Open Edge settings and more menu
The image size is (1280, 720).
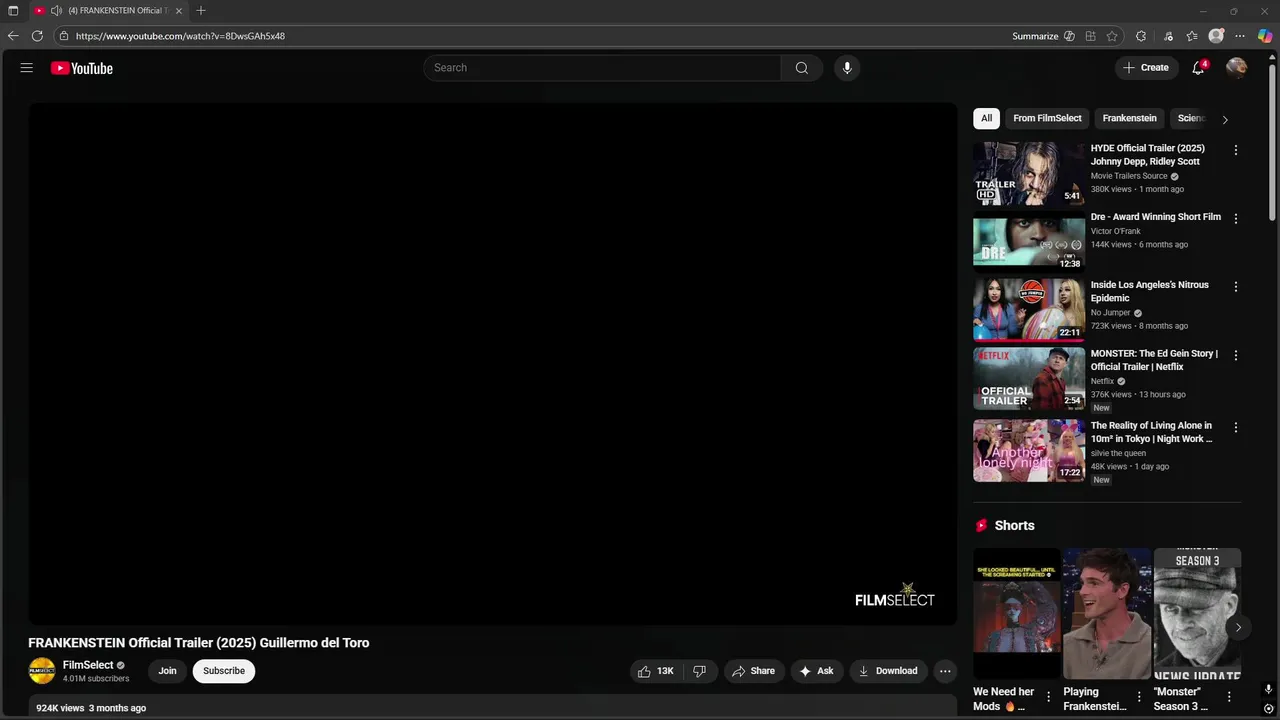coord(1240,36)
